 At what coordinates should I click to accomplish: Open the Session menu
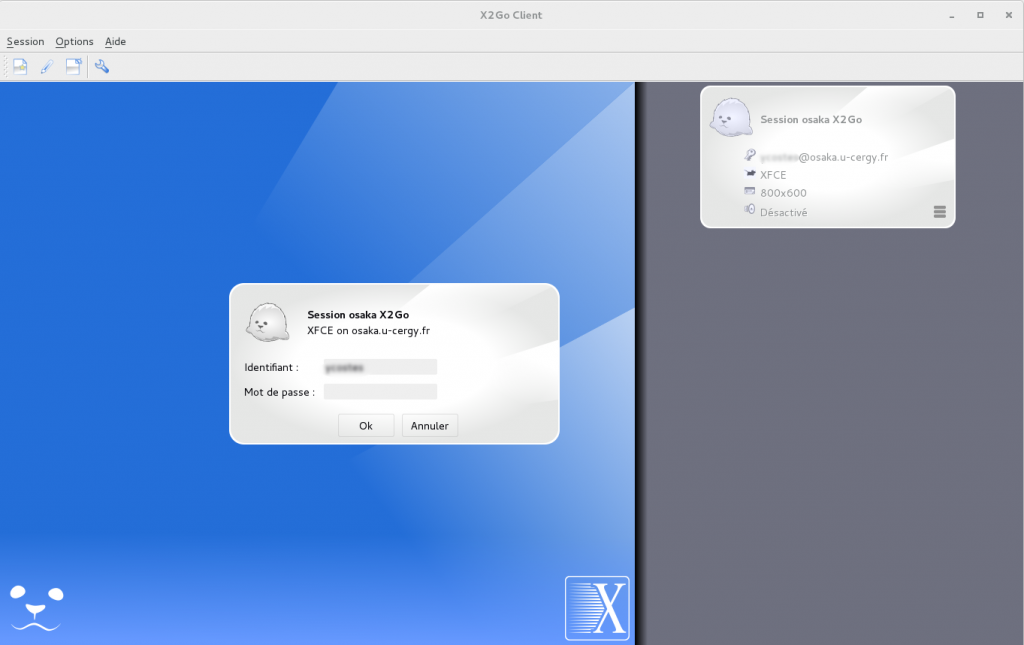click(25, 42)
